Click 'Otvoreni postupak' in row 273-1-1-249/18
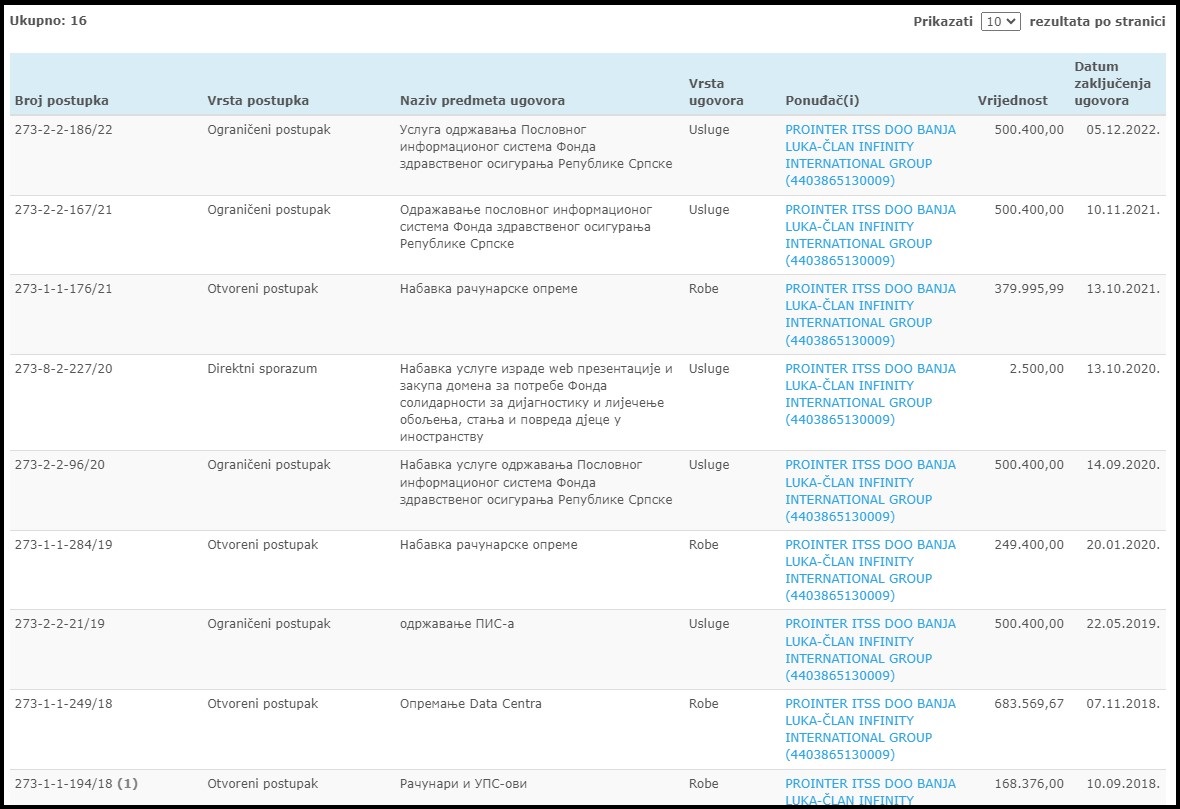This screenshot has width=1180, height=809. (263, 704)
